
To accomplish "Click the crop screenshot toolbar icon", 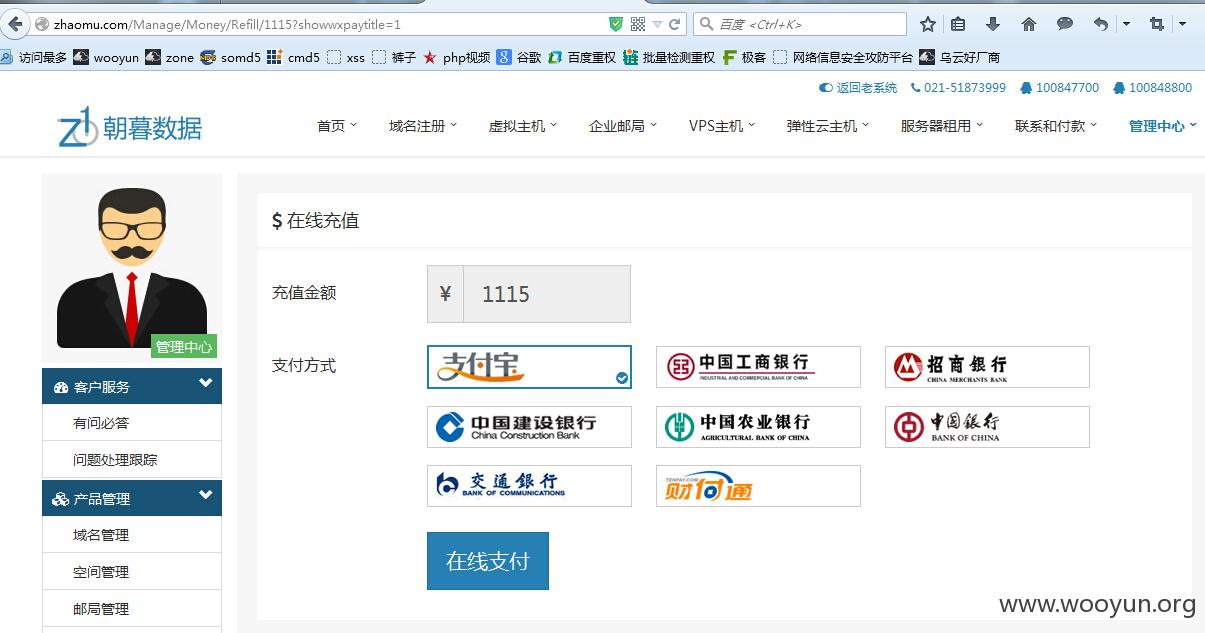I will pyautogui.click(x=1157, y=24).
